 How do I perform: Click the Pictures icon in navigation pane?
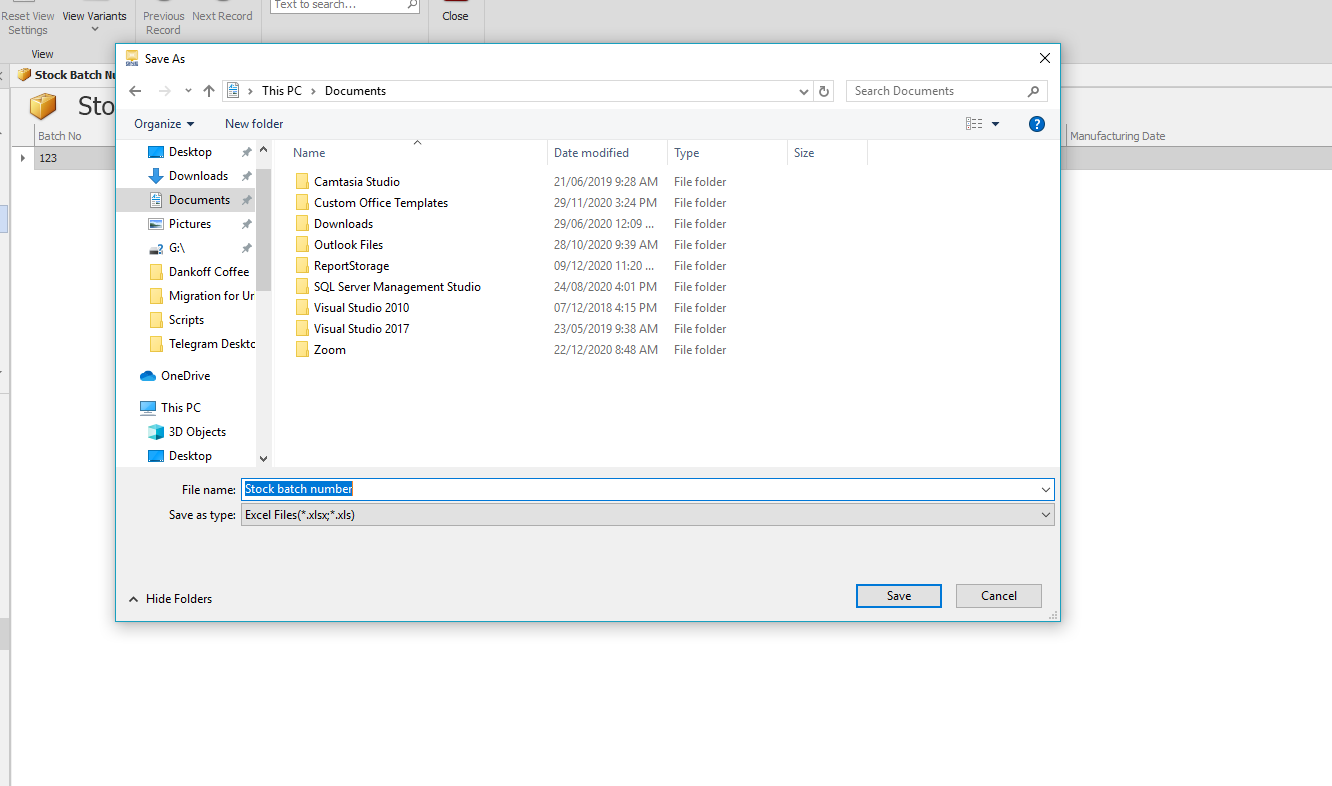156,224
